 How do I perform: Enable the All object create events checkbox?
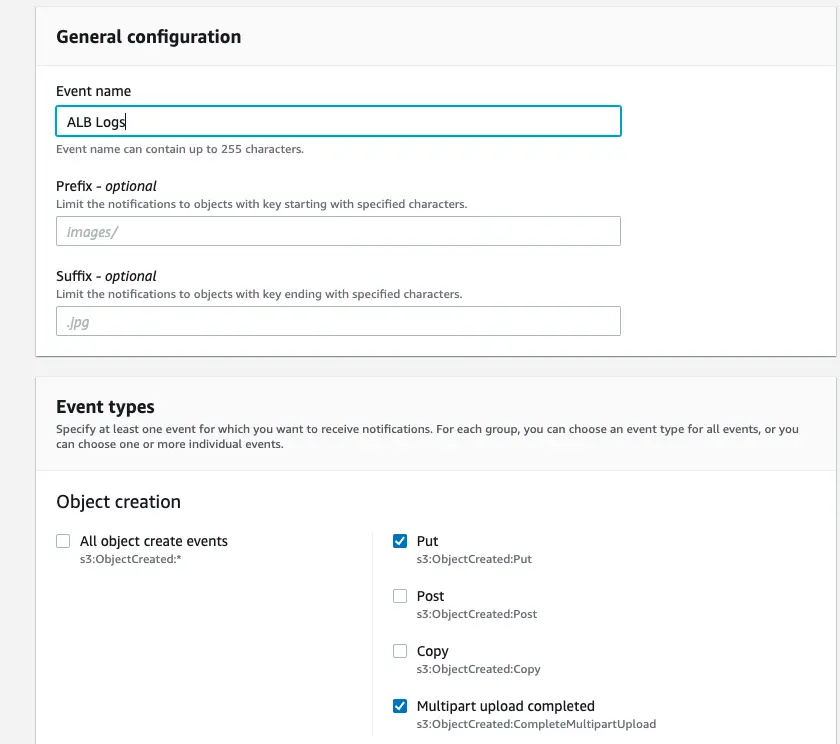tap(64, 541)
